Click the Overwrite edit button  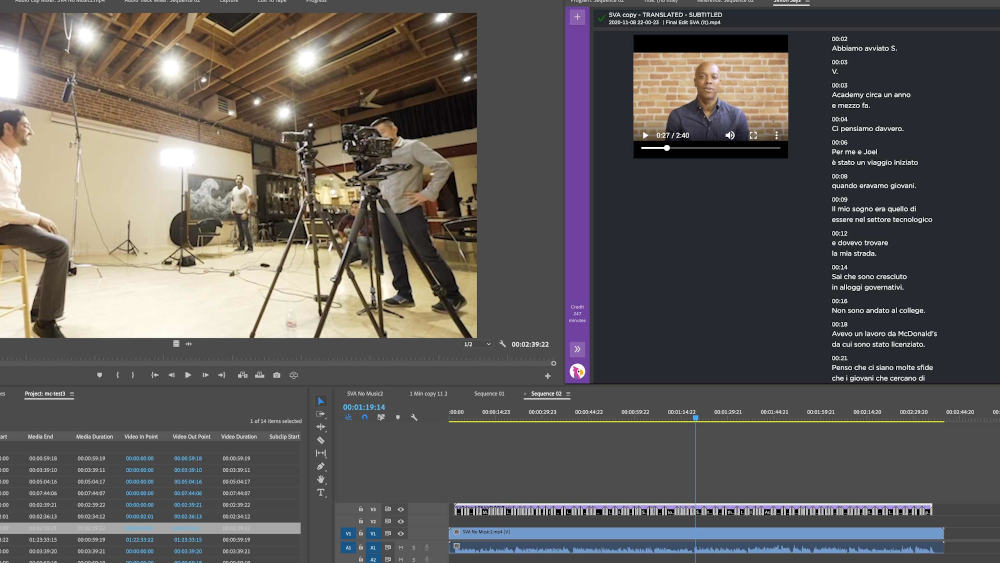tap(260, 375)
